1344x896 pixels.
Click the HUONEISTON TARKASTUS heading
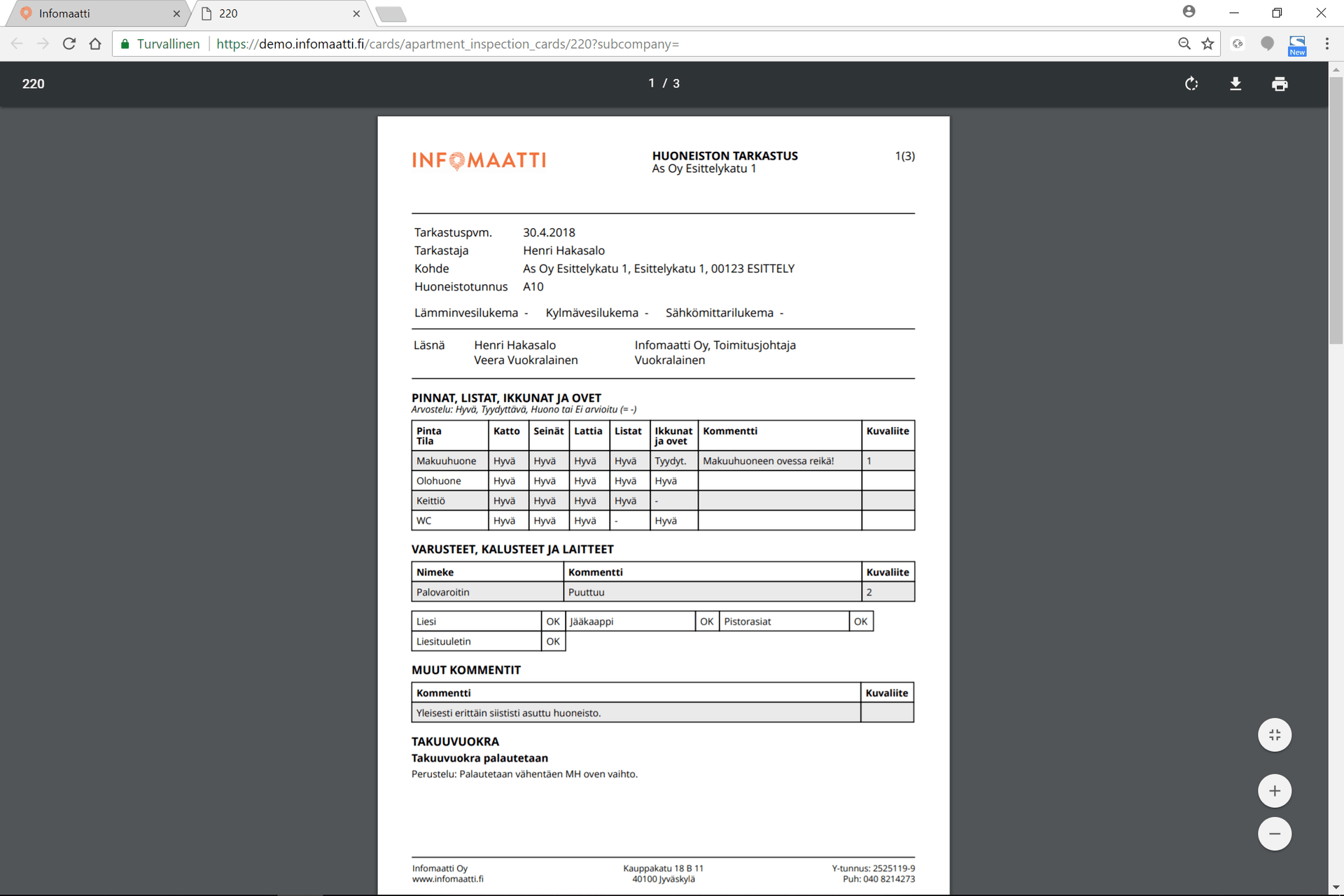(x=724, y=156)
